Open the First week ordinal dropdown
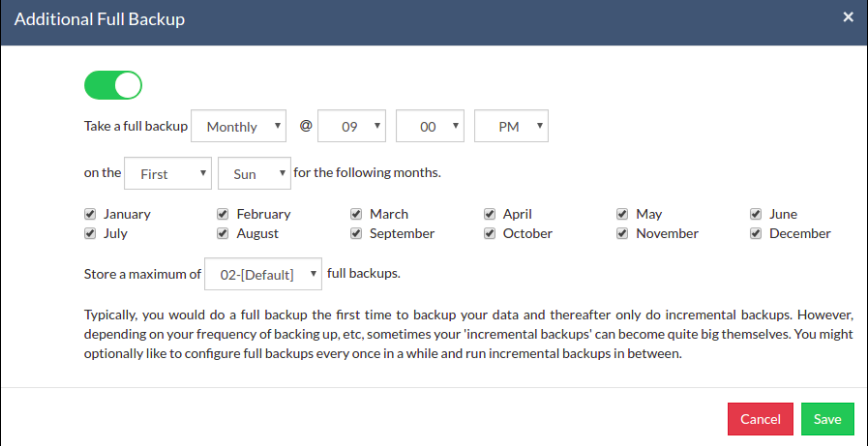Viewport: 868px width, 446px height. pyautogui.click(x=168, y=174)
